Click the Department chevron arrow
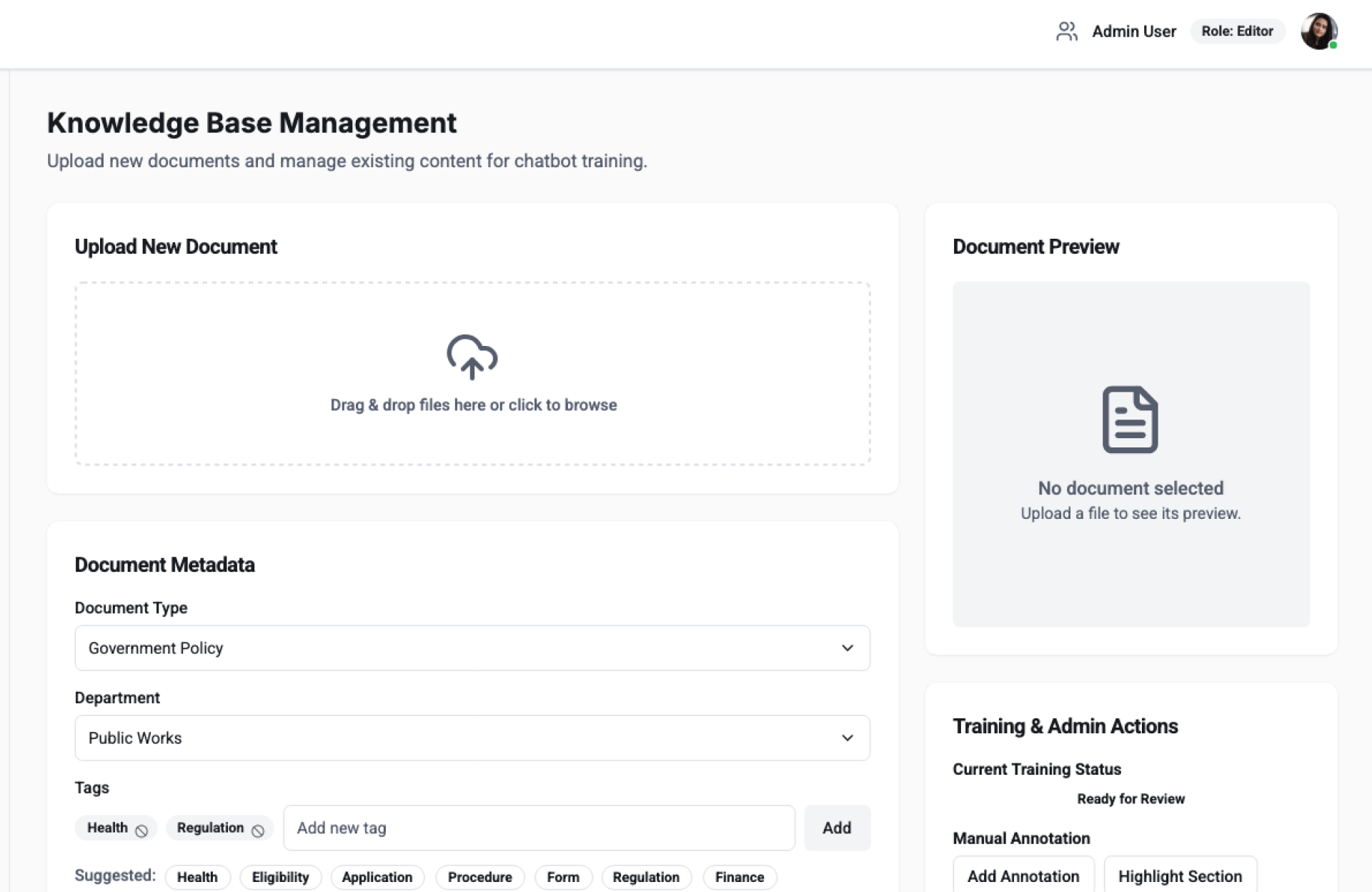 click(x=847, y=738)
